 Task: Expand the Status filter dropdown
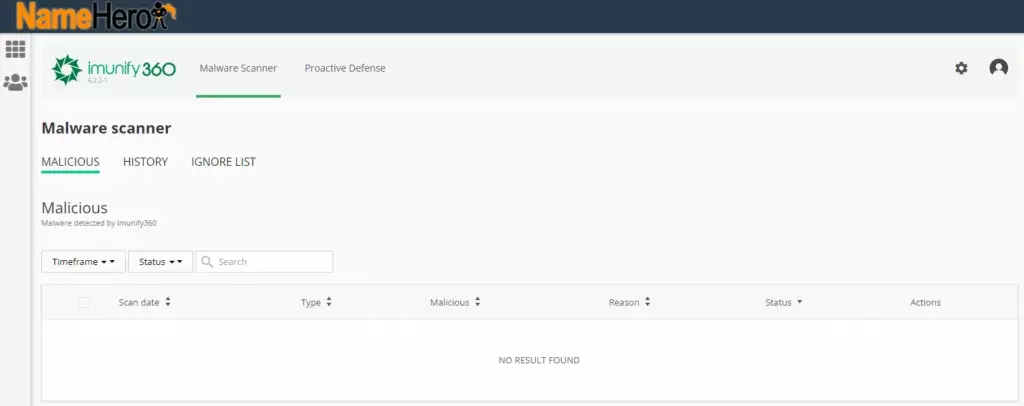tap(161, 262)
